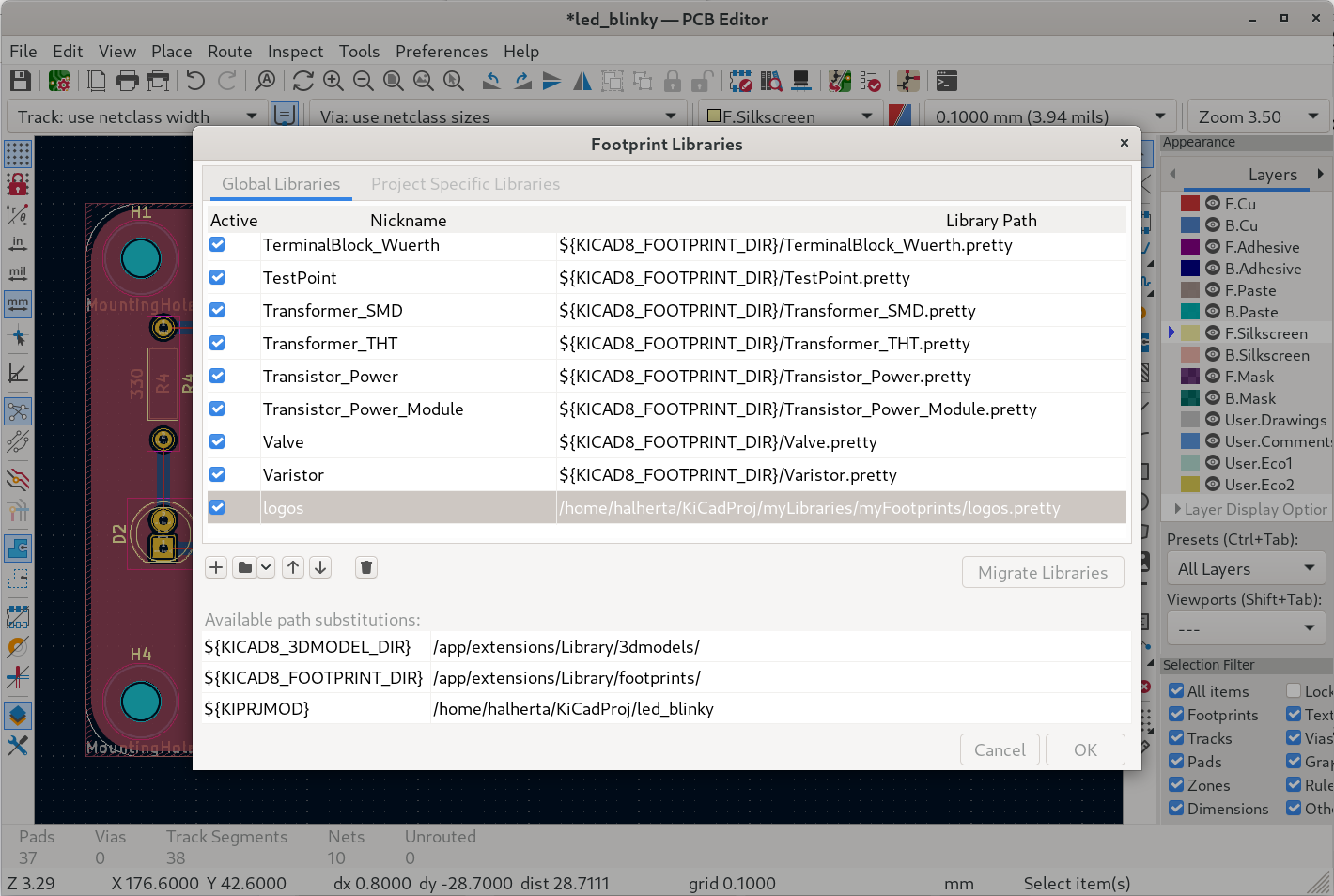Move selected library up with arrow button
This screenshot has height=896, width=1334.
tap(293, 567)
